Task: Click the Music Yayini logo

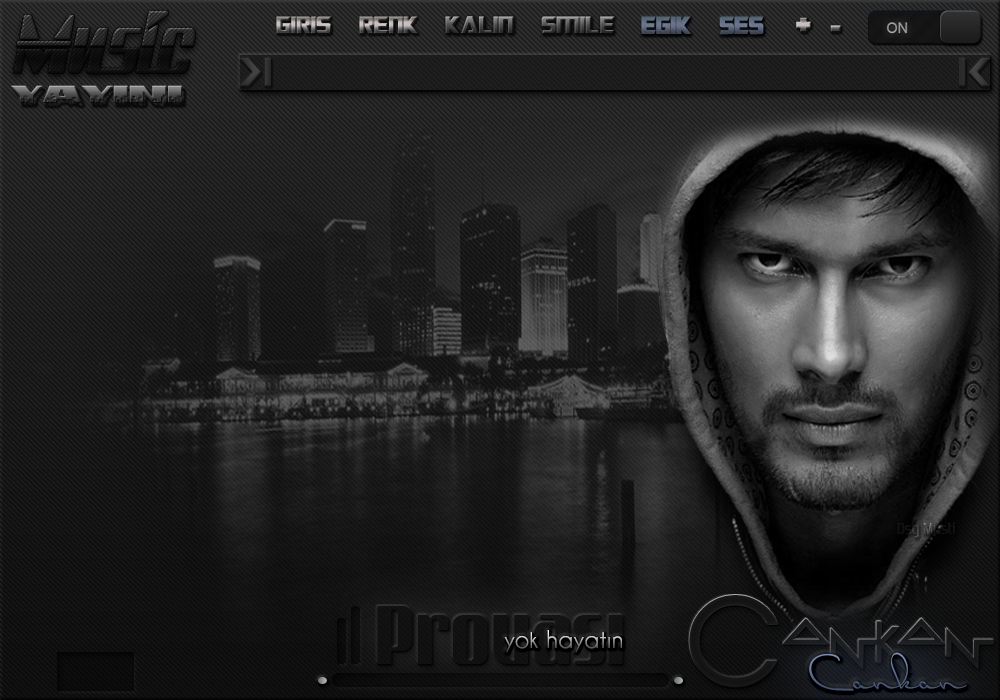Action: click(x=102, y=59)
